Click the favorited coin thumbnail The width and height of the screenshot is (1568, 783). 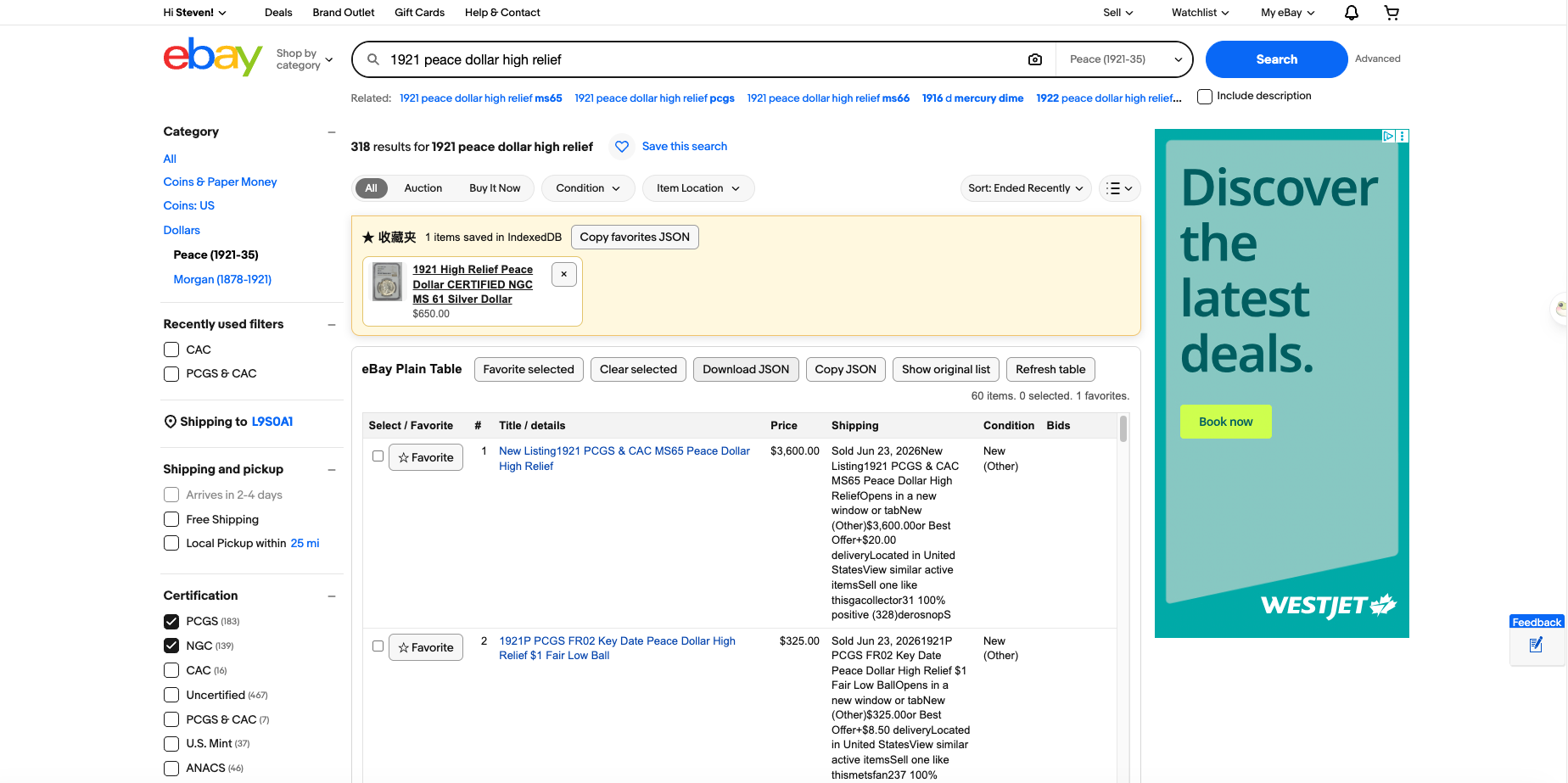[388, 282]
